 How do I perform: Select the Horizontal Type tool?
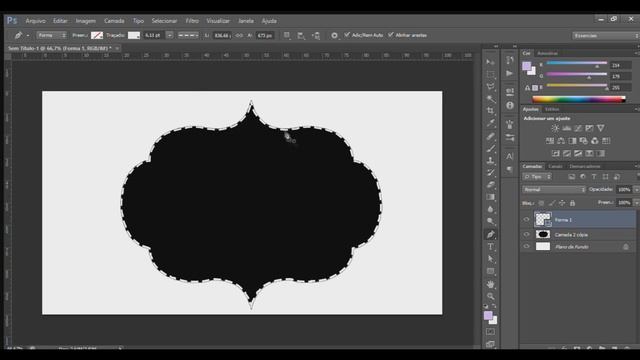pyautogui.click(x=490, y=247)
